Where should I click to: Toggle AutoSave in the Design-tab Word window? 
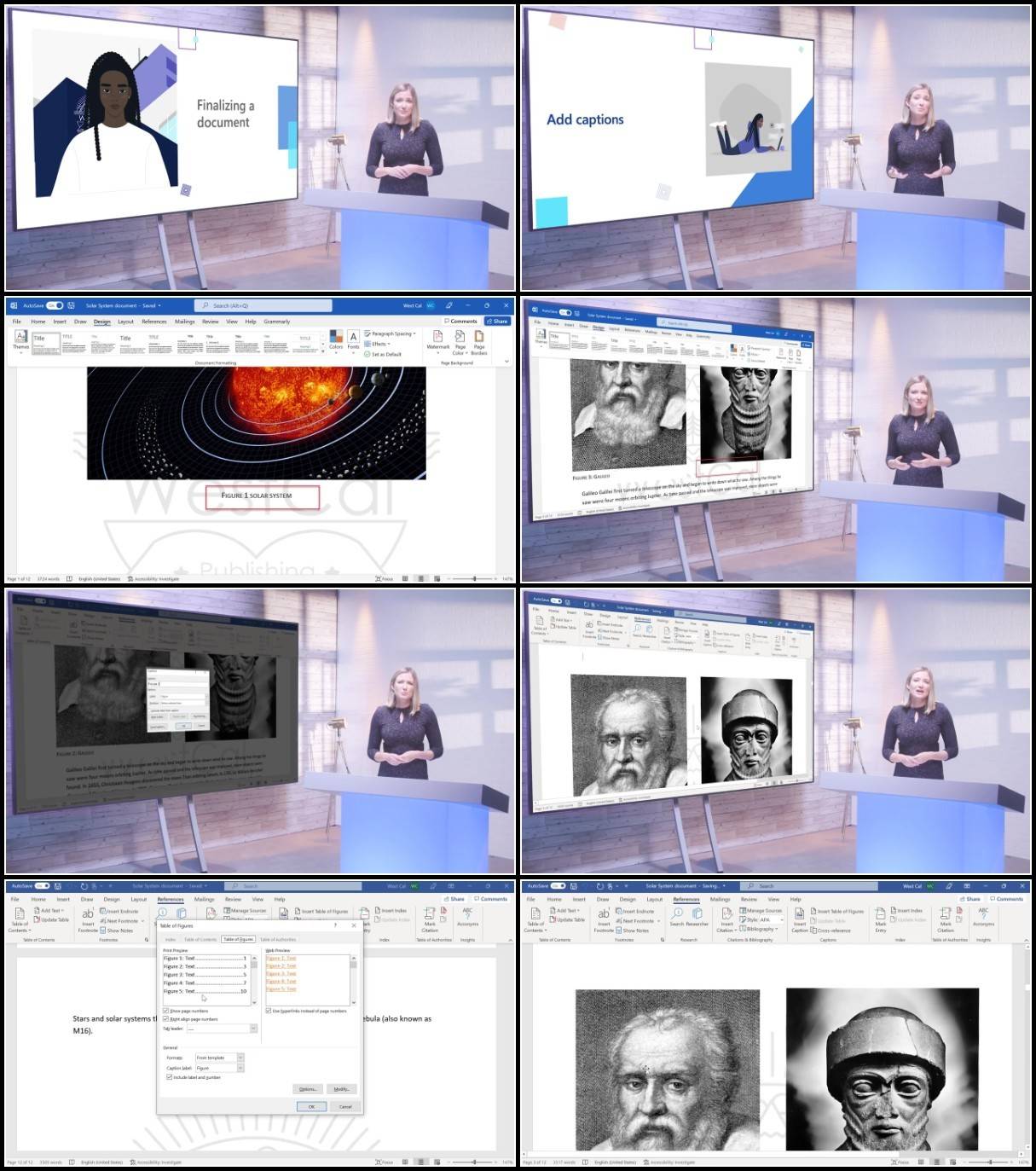tap(54, 305)
